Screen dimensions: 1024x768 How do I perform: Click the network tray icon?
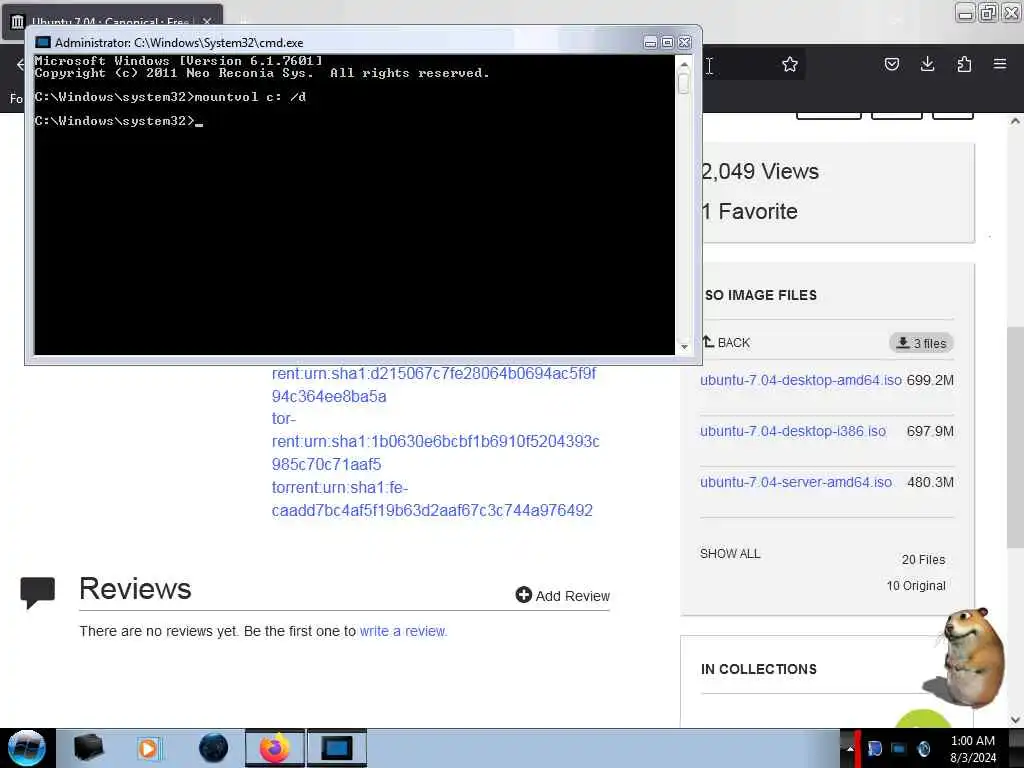point(899,749)
